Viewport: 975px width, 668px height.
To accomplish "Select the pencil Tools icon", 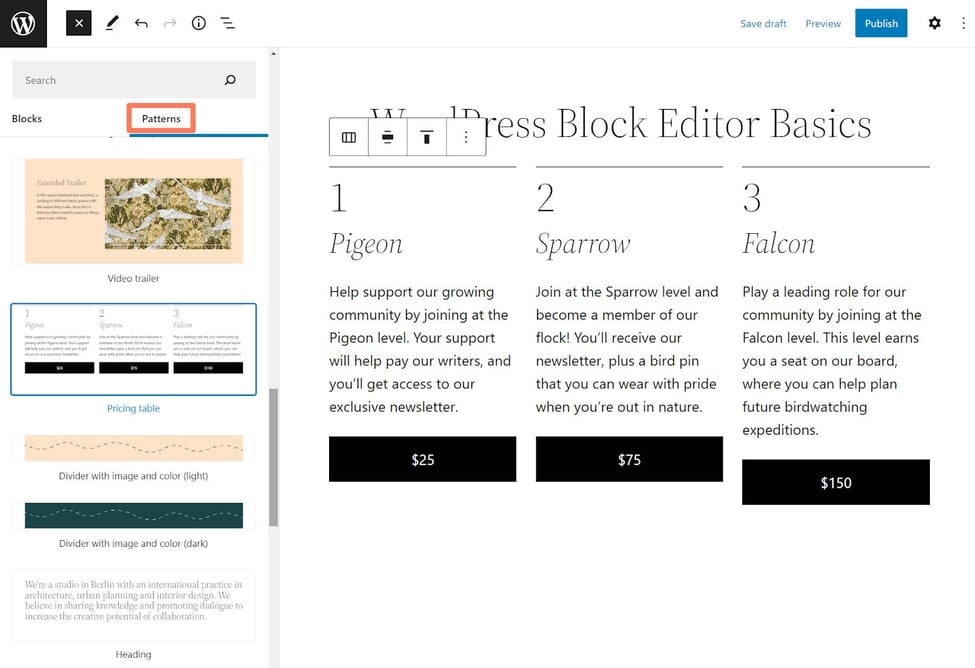I will (112, 23).
